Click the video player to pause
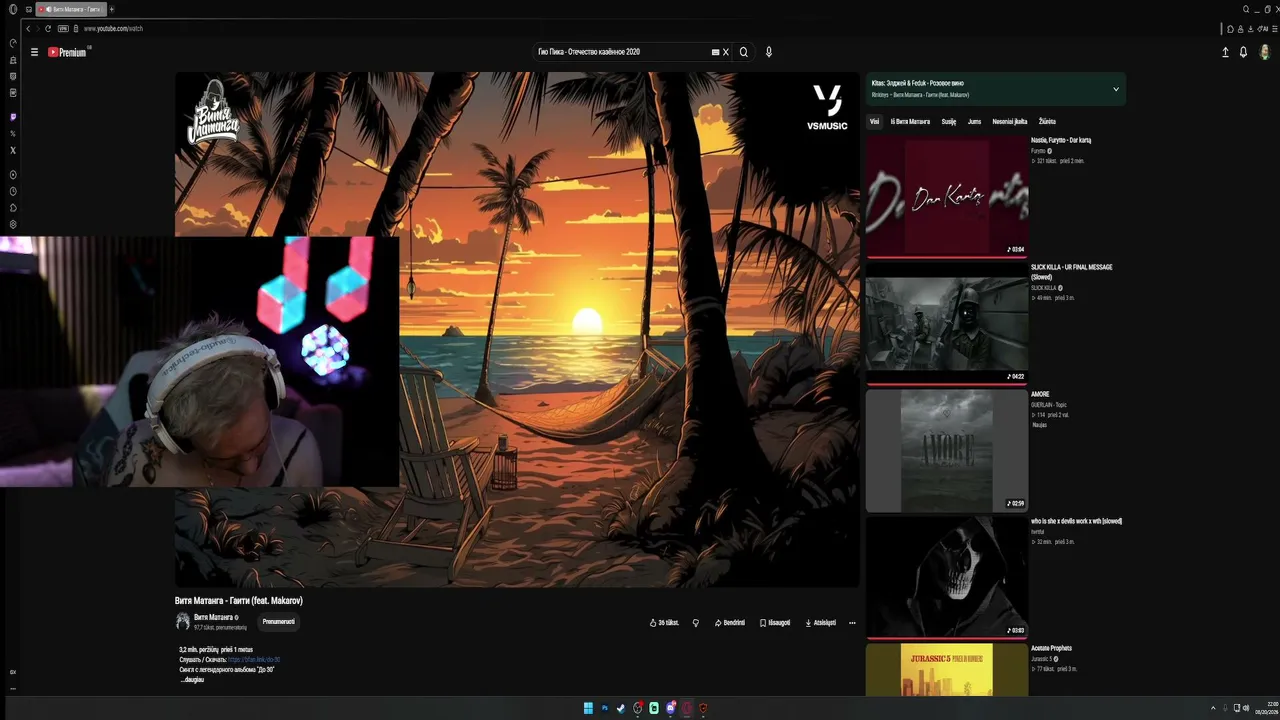Viewport: 1280px width, 720px height. click(x=517, y=329)
